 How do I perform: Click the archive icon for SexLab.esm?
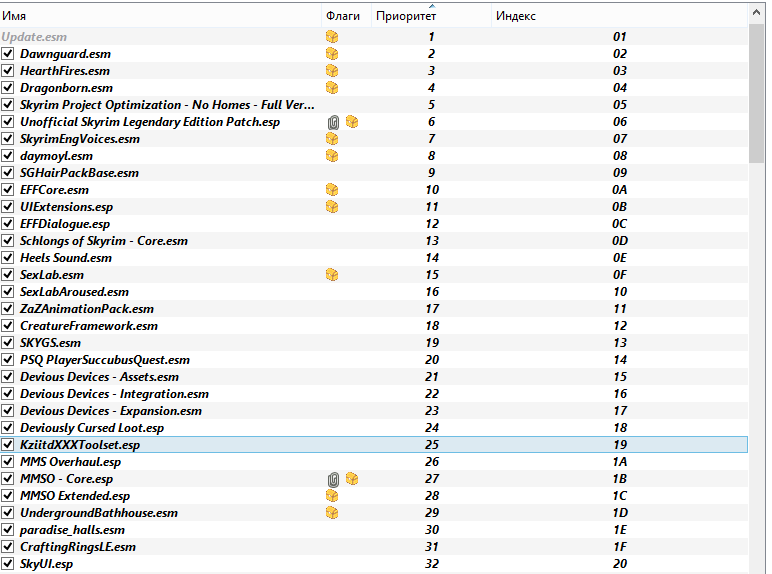point(332,275)
